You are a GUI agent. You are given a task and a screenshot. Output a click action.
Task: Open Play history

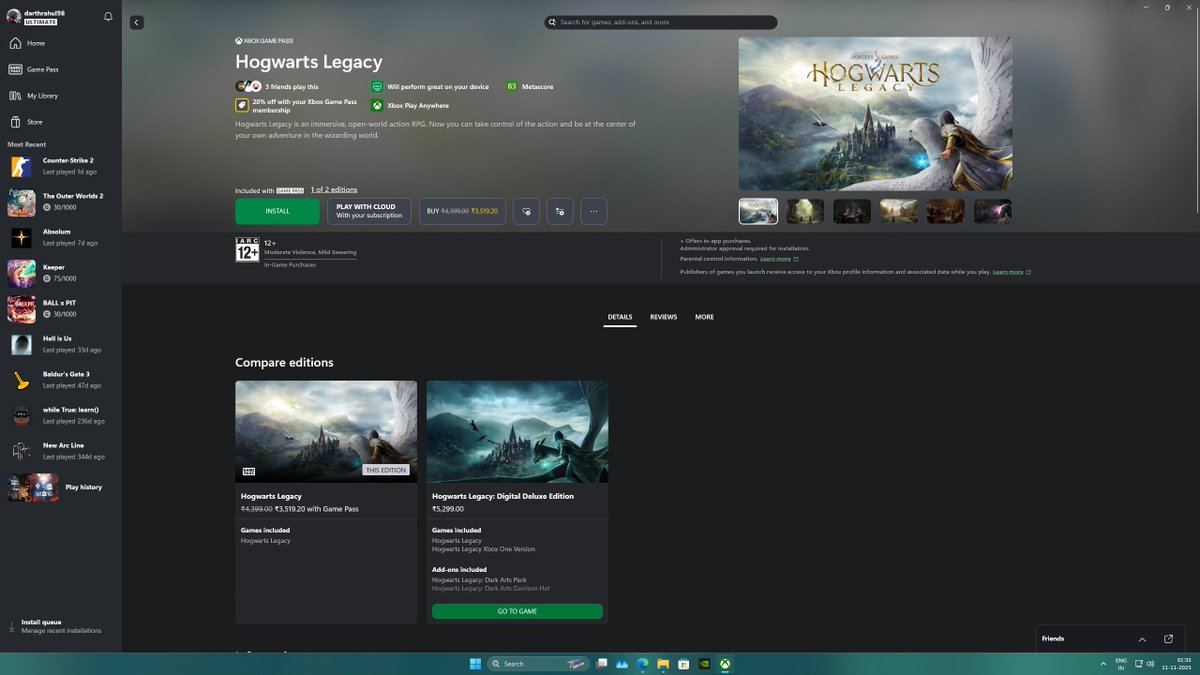click(61, 487)
